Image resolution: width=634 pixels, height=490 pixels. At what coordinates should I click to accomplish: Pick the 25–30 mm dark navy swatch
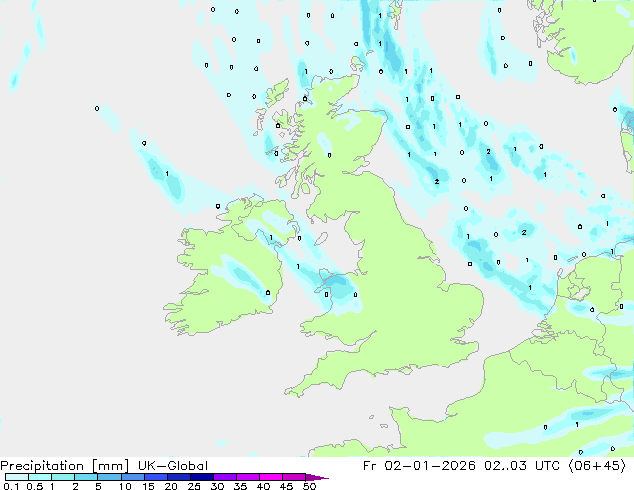(201, 477)
